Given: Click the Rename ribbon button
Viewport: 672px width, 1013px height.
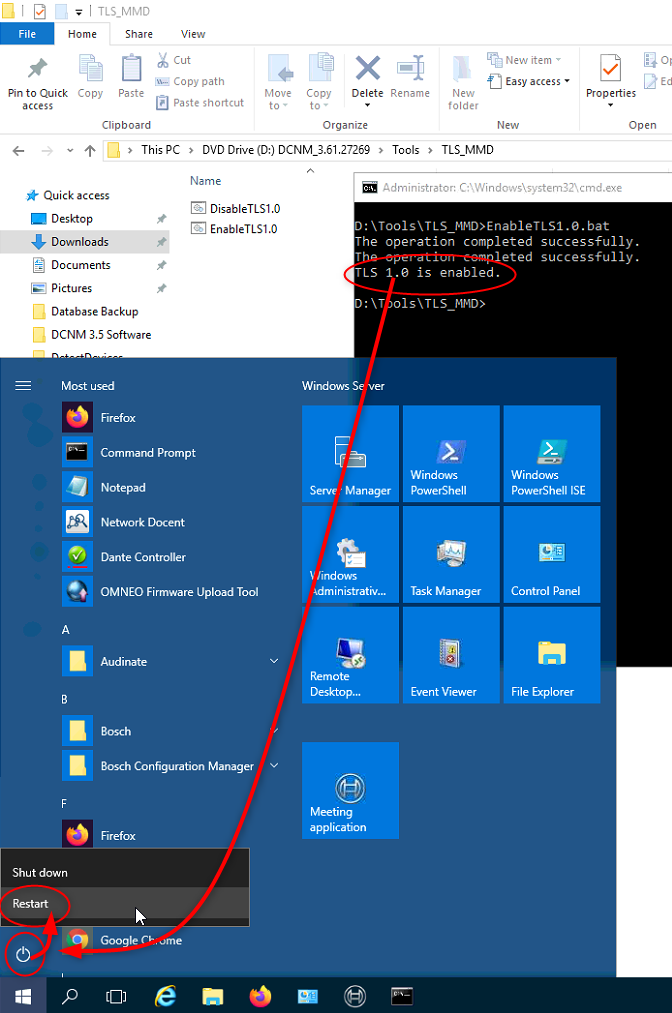Looking at the screenshot, I should [410, 78].
